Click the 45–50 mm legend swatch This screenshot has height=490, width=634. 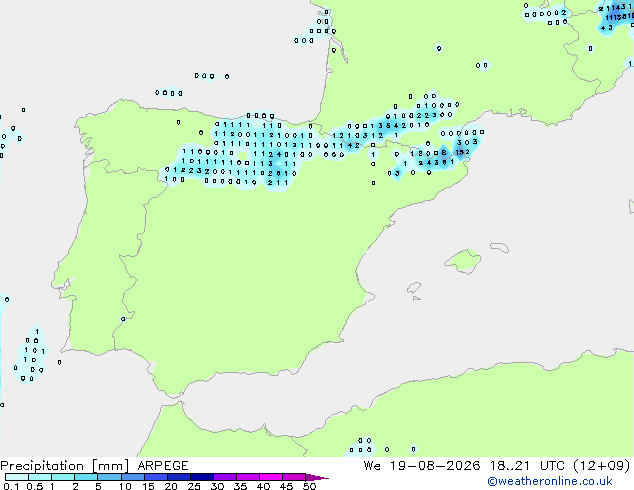click(294, 477)
